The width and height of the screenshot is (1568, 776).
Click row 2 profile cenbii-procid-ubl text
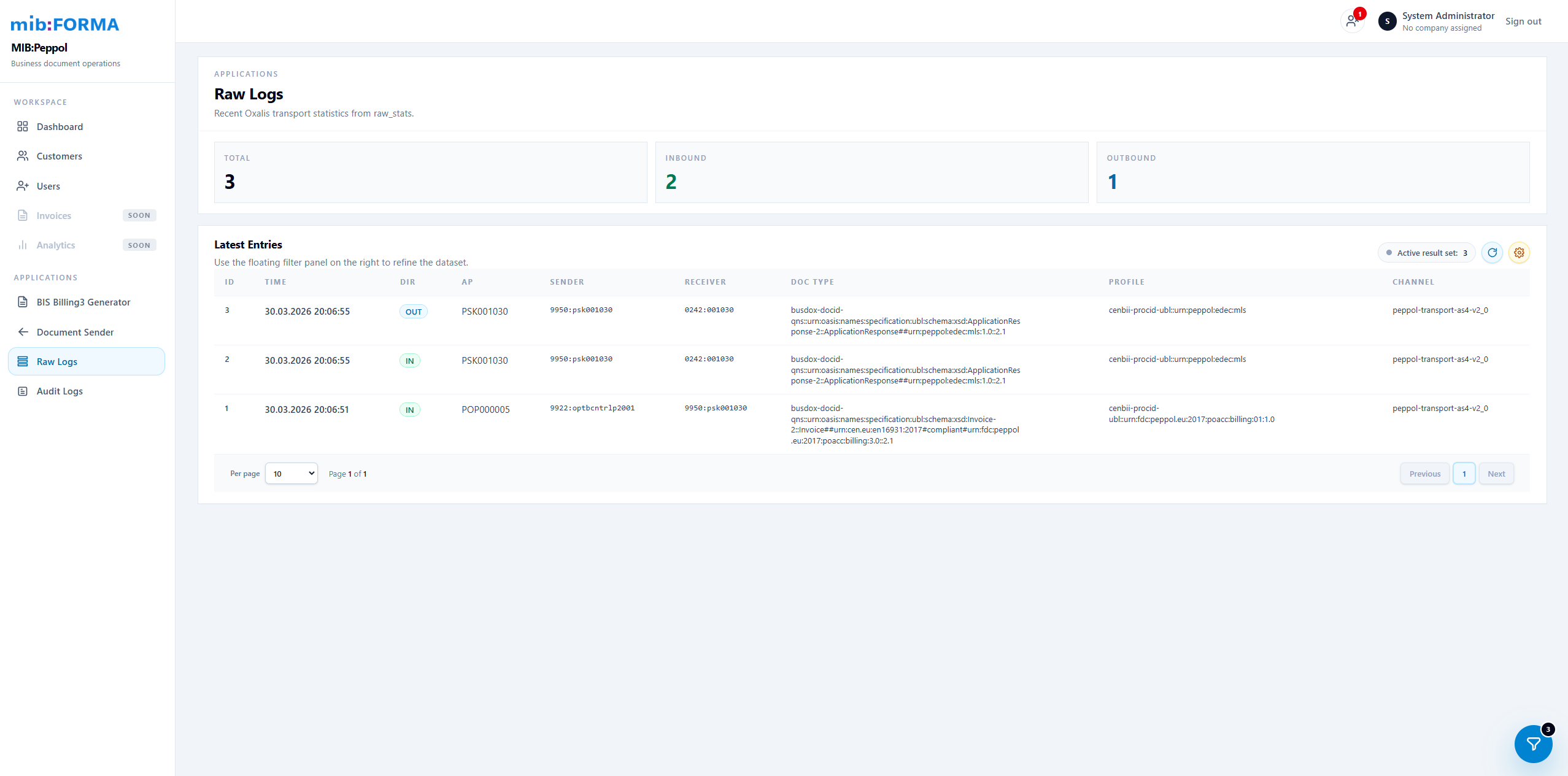pos(1177,359)
